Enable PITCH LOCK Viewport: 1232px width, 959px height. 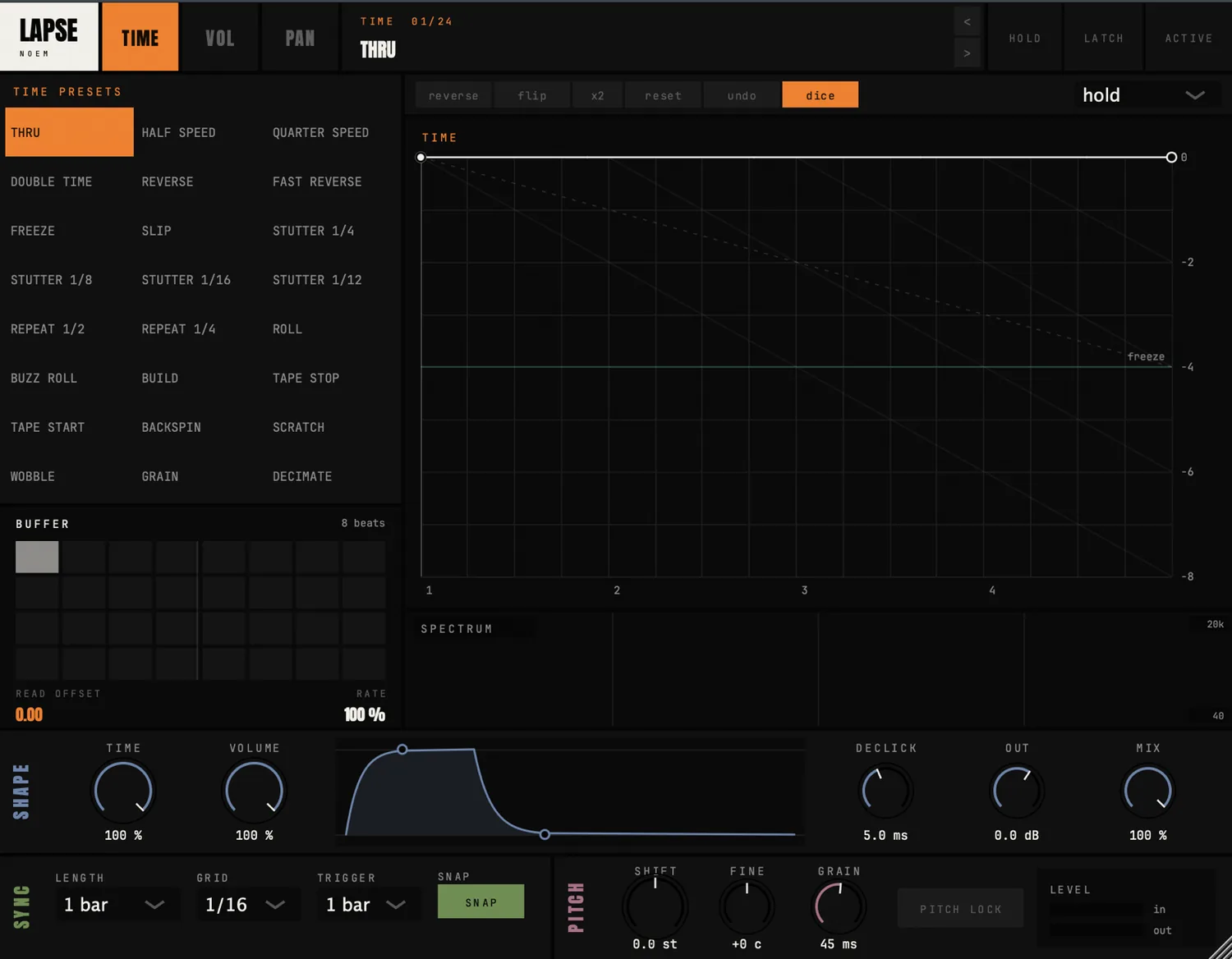(960, 909)
